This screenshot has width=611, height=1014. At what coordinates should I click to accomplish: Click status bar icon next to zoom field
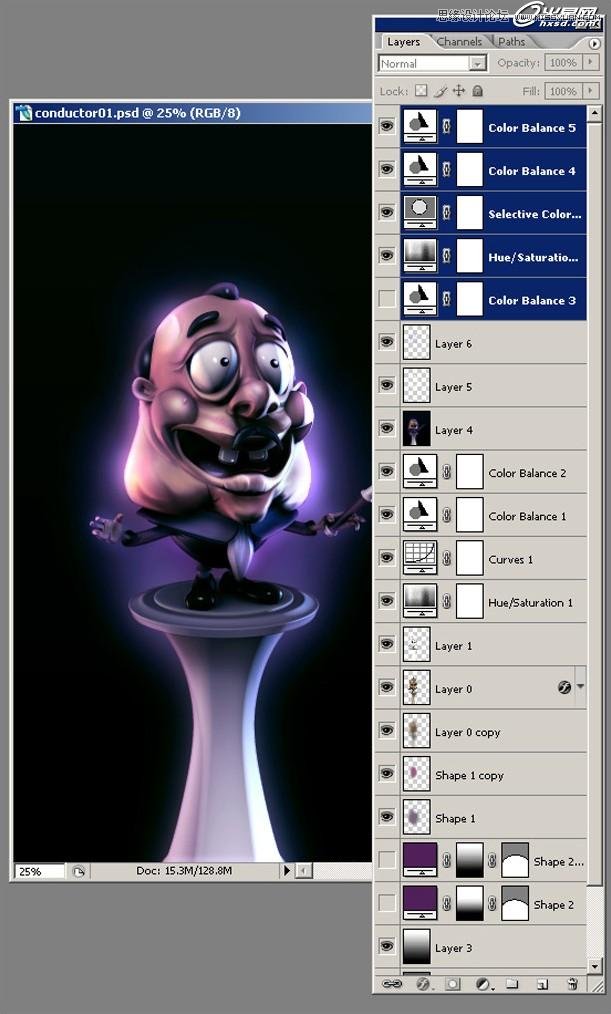click(x=79, y=871)
